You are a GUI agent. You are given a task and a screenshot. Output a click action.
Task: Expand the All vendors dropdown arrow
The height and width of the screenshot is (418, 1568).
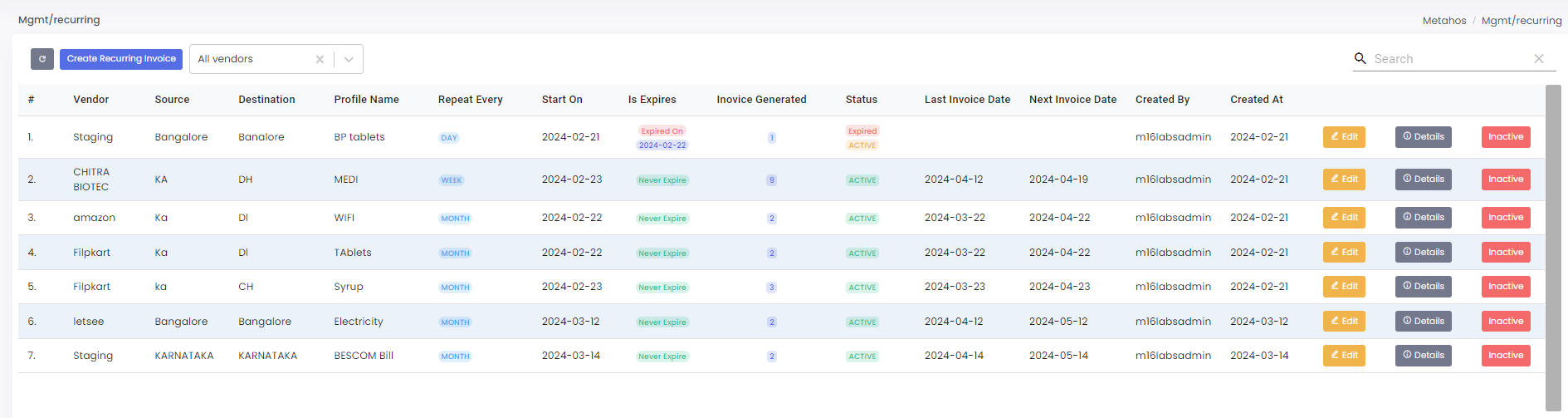[349, 59]
